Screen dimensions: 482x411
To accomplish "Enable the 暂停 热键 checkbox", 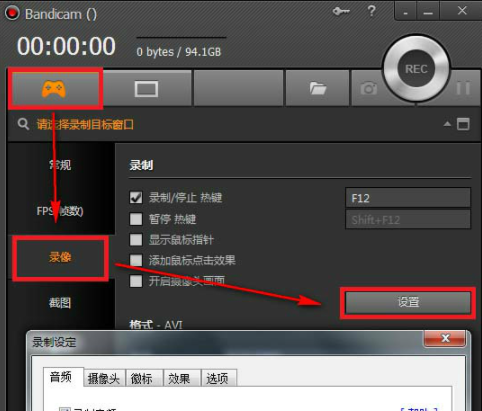I will [x=136, y=219].
